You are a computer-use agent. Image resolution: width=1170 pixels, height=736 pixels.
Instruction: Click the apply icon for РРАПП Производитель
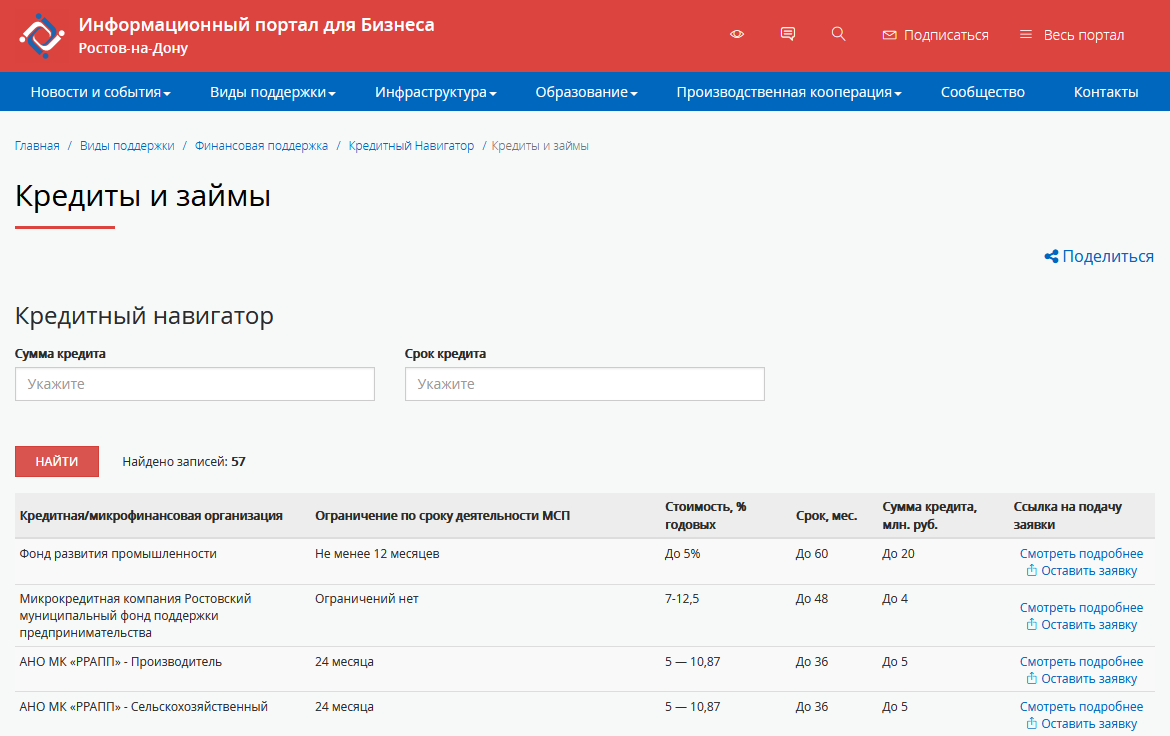[1031, 679]
